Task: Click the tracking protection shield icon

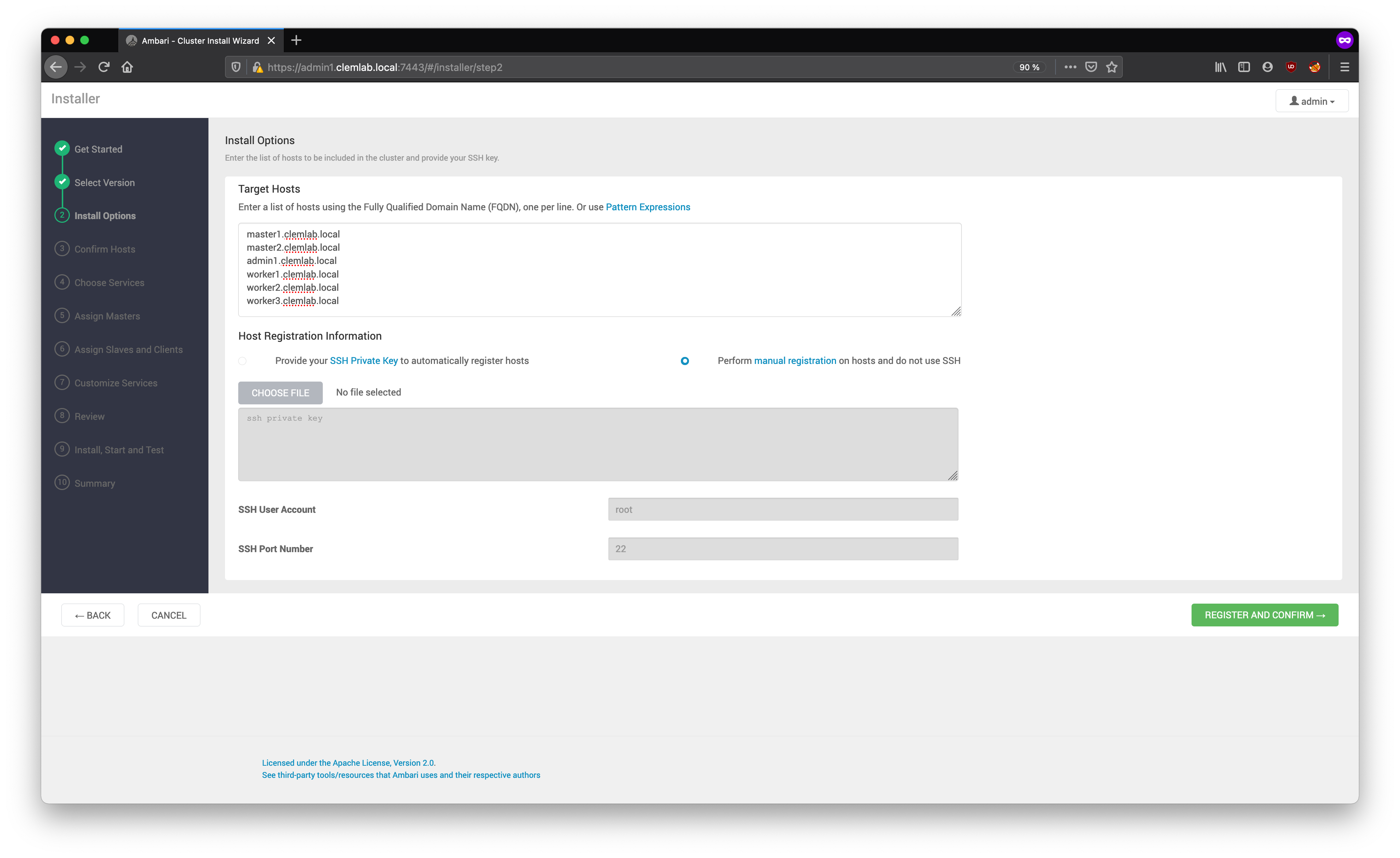Action: click(x=236, y=67)
